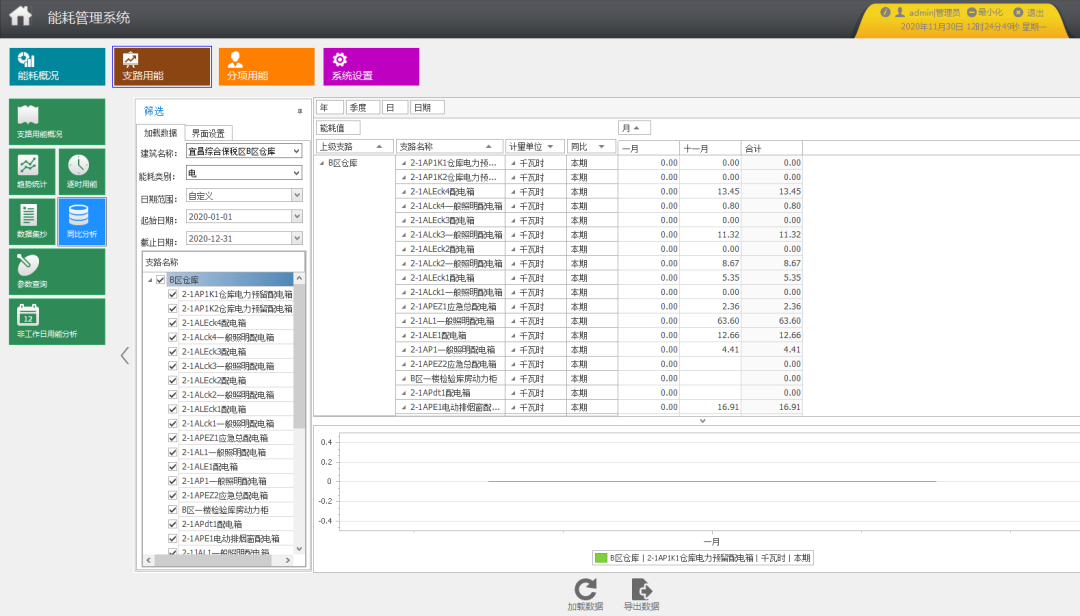This screenshot has height=616, width=1080.
Task: Open 分项用能 itemized energy module
Action: point(267,67)
